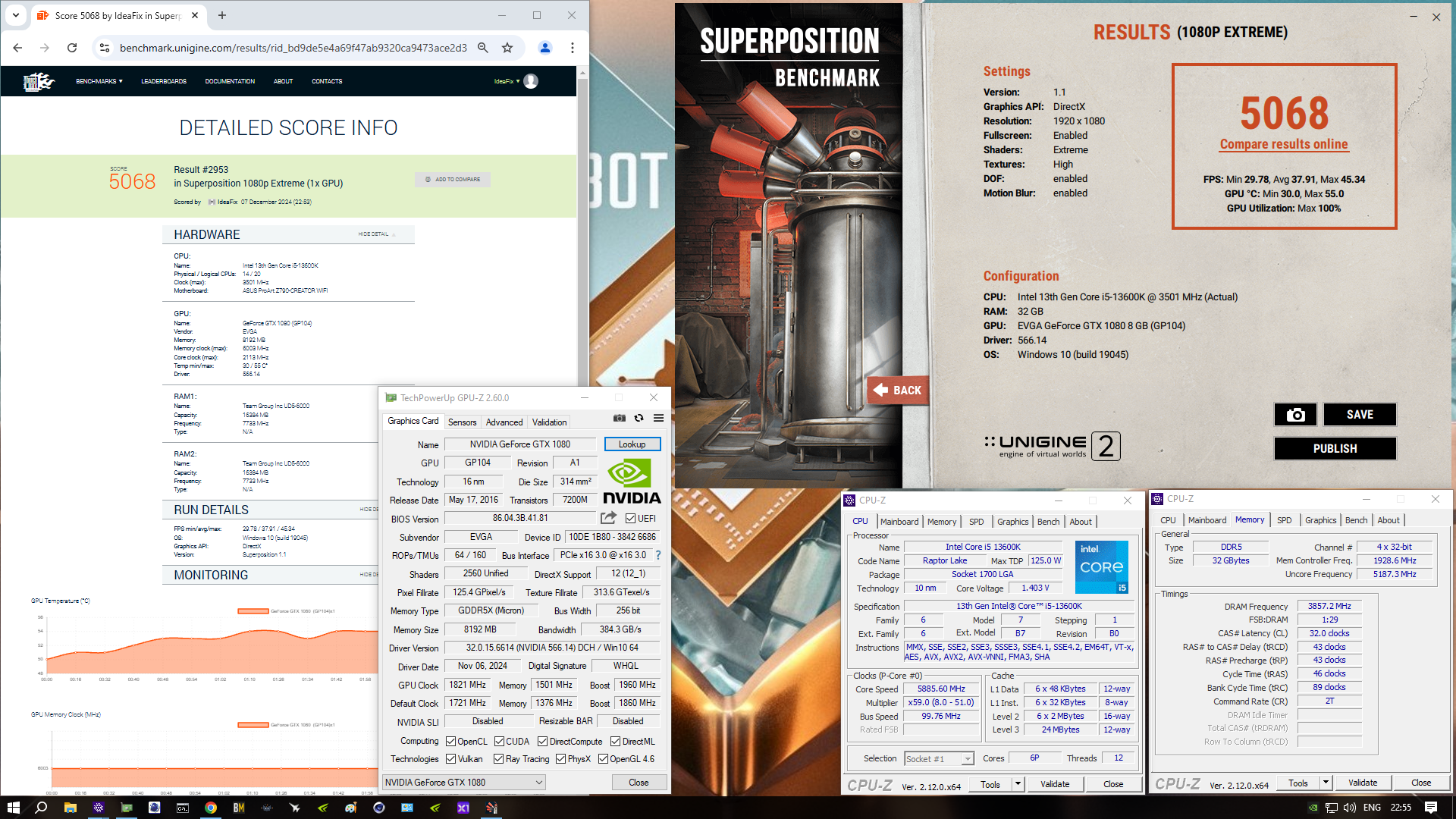Toggle the DirectML checkbox
This screenshot has height=819, width=1456.
click(616, 742)
